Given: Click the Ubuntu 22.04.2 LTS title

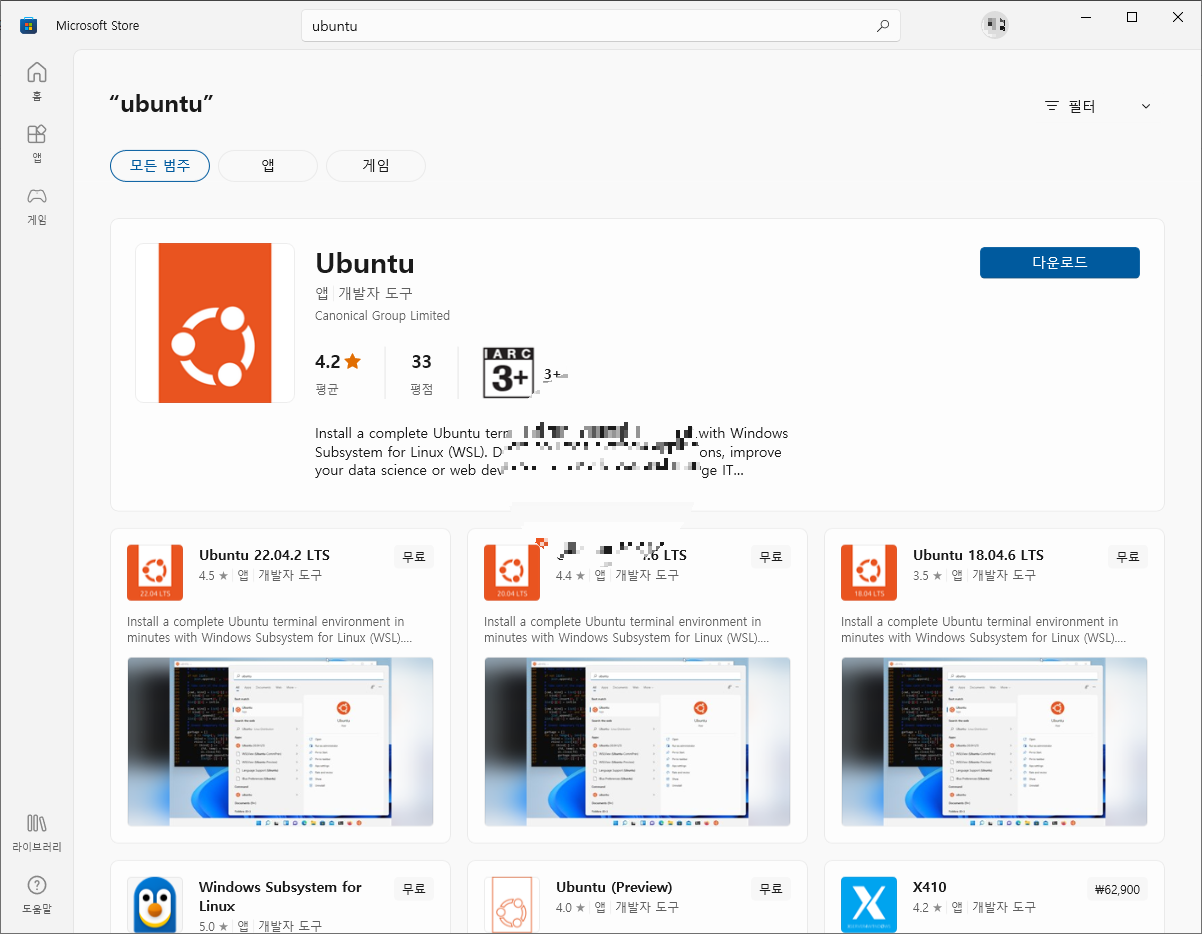Looking at the screenshot, I should tap(264, 555).
